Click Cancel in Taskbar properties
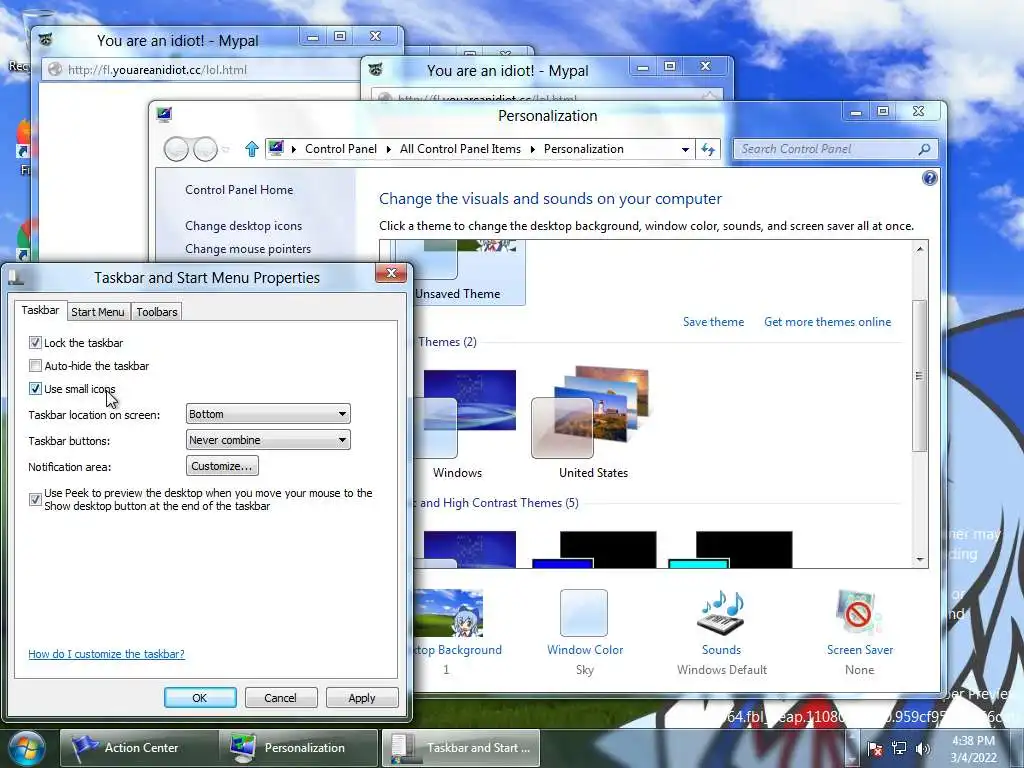 click(281, 697)
